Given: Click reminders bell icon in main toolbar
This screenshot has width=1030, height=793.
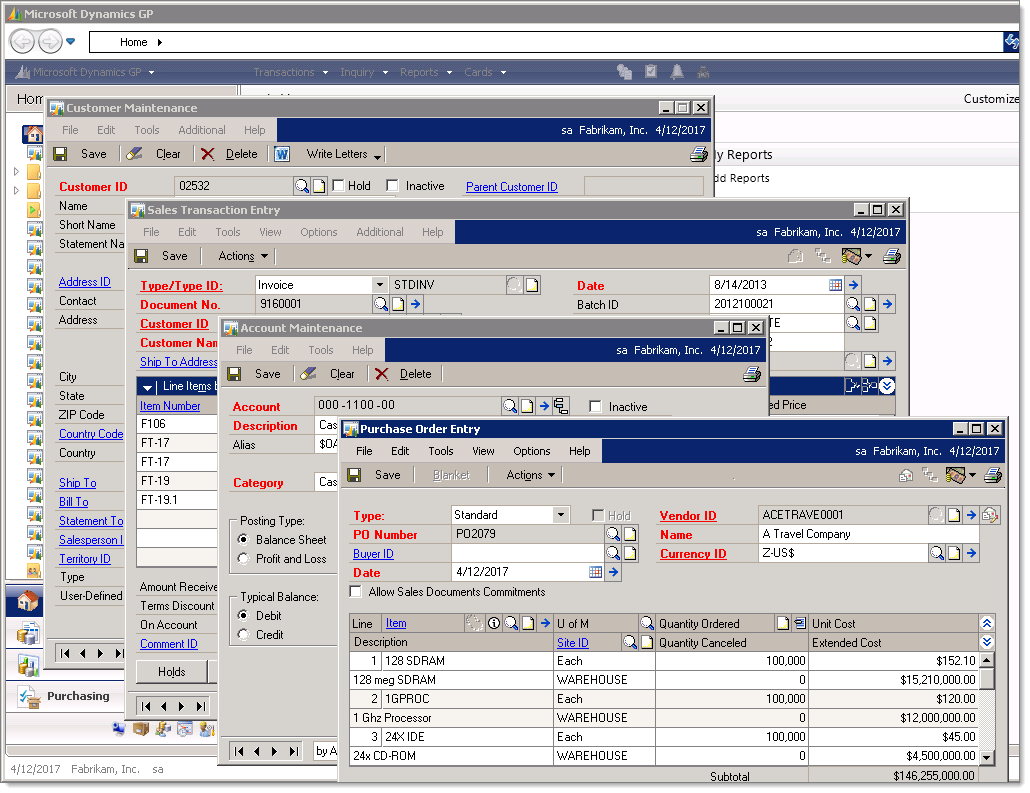Looking at the screenshot, I should click(677, 72).
